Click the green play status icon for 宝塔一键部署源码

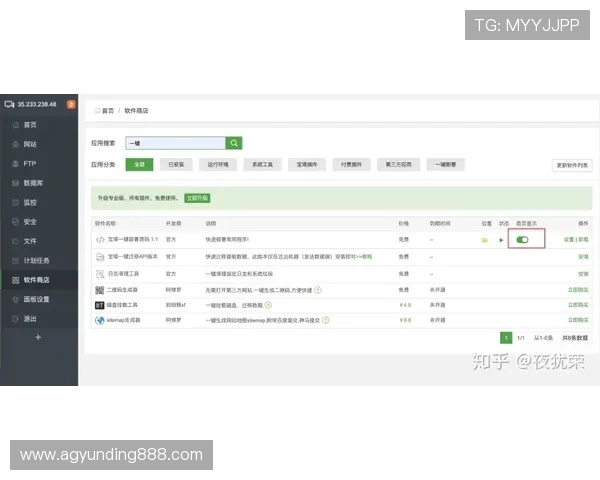pos(501,240)
